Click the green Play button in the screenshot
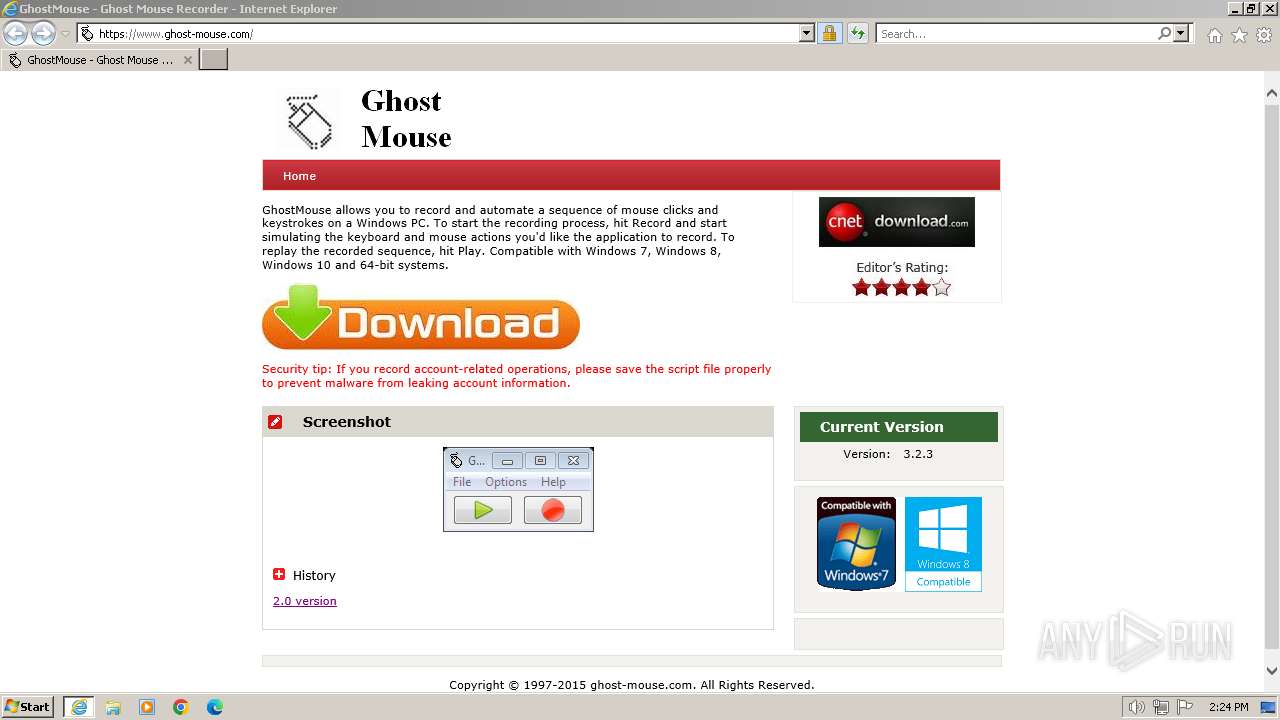Viewport: 1280px width, 720px height. [483, 510]
